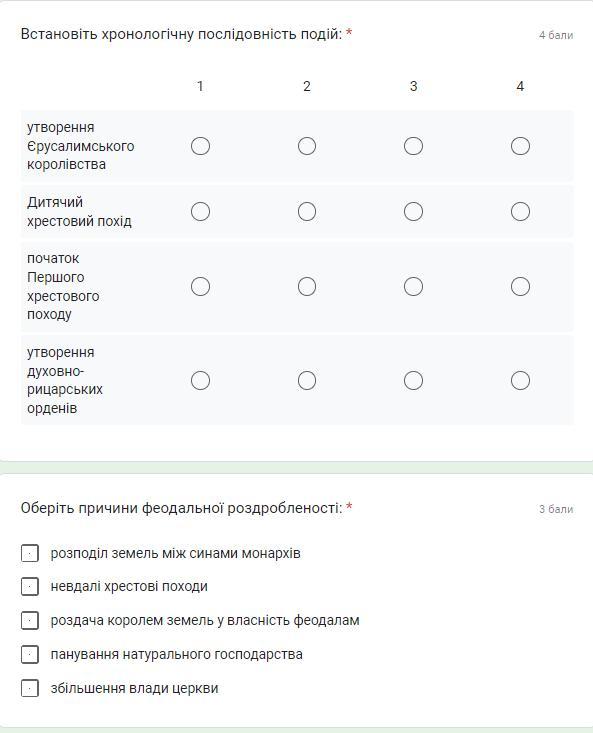Image resolution: width=593 pixels, height=733 pixels.
Task: Check розподіл земель між синами монархів
Action: pyautogui.click(x=30, y=553)
